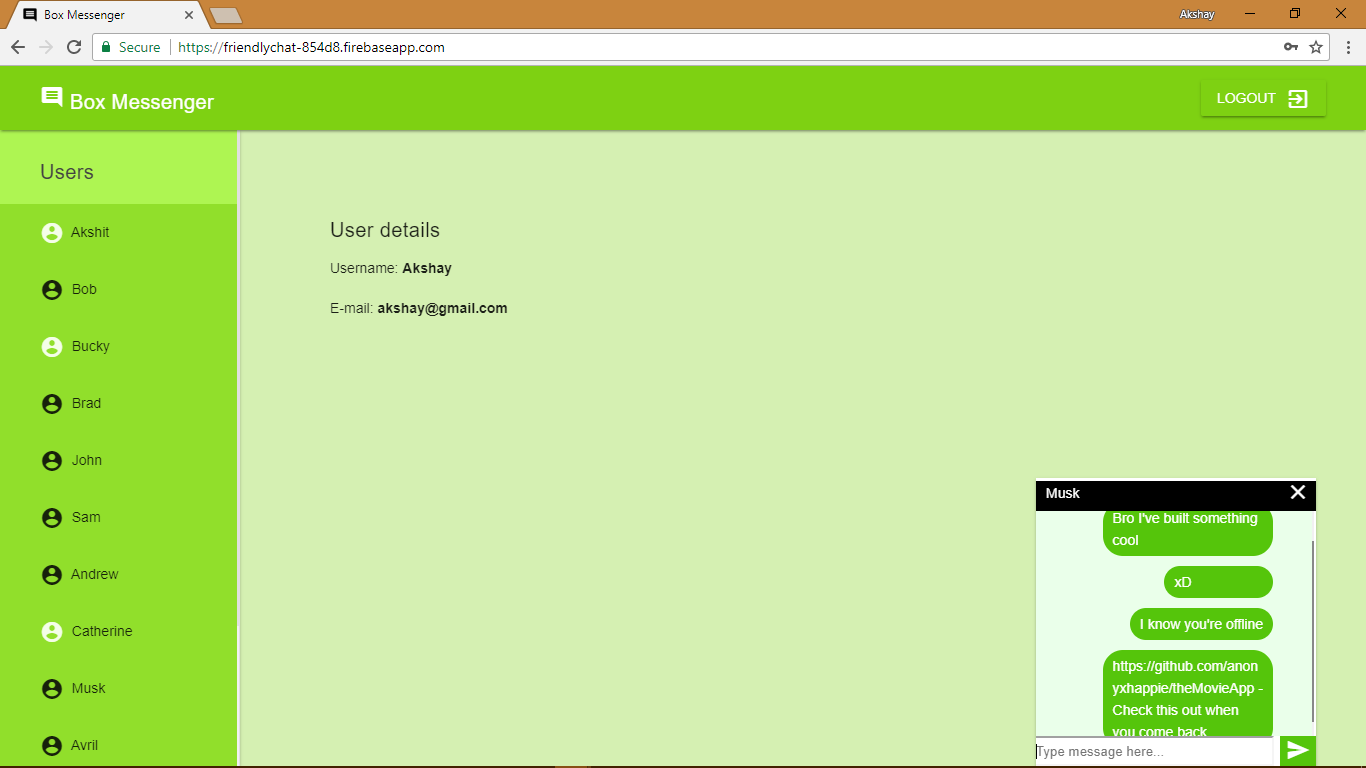Select Musk name in users sidebar
The height and width of the screenshot is (768, 1366).
click(89, 688)
